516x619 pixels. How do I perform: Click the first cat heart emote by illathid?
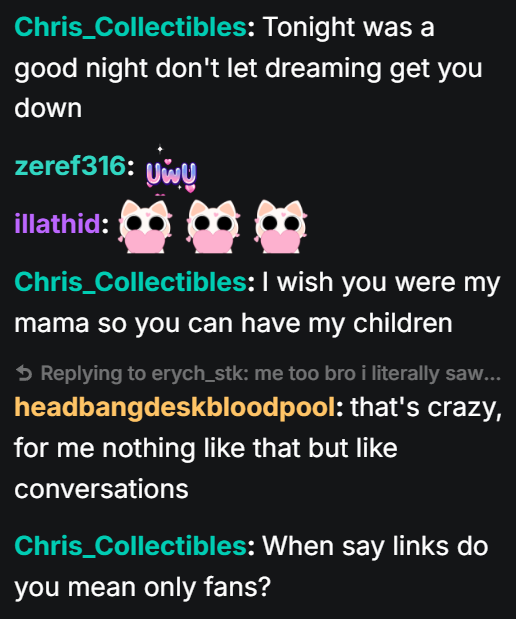point(145,226)
